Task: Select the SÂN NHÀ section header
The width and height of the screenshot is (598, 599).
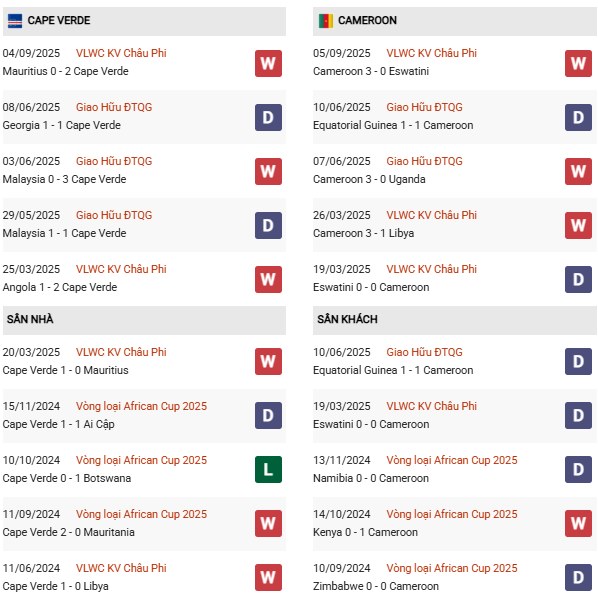Action: pyautogui.click(x=144, y=320)
